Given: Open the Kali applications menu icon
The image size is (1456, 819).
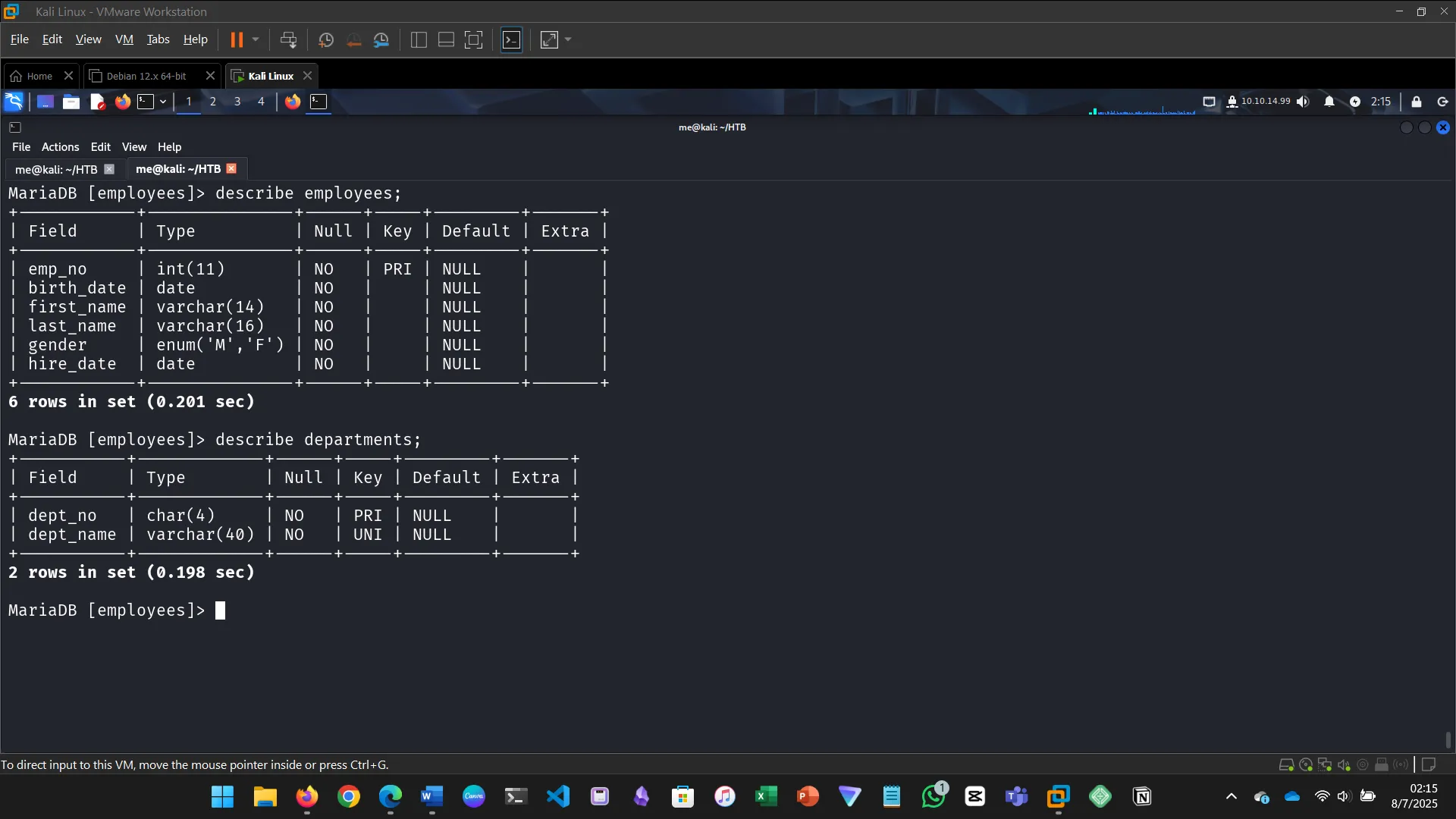Looking at the screenshot, I should pyautogui.click(x=14, y=102).
